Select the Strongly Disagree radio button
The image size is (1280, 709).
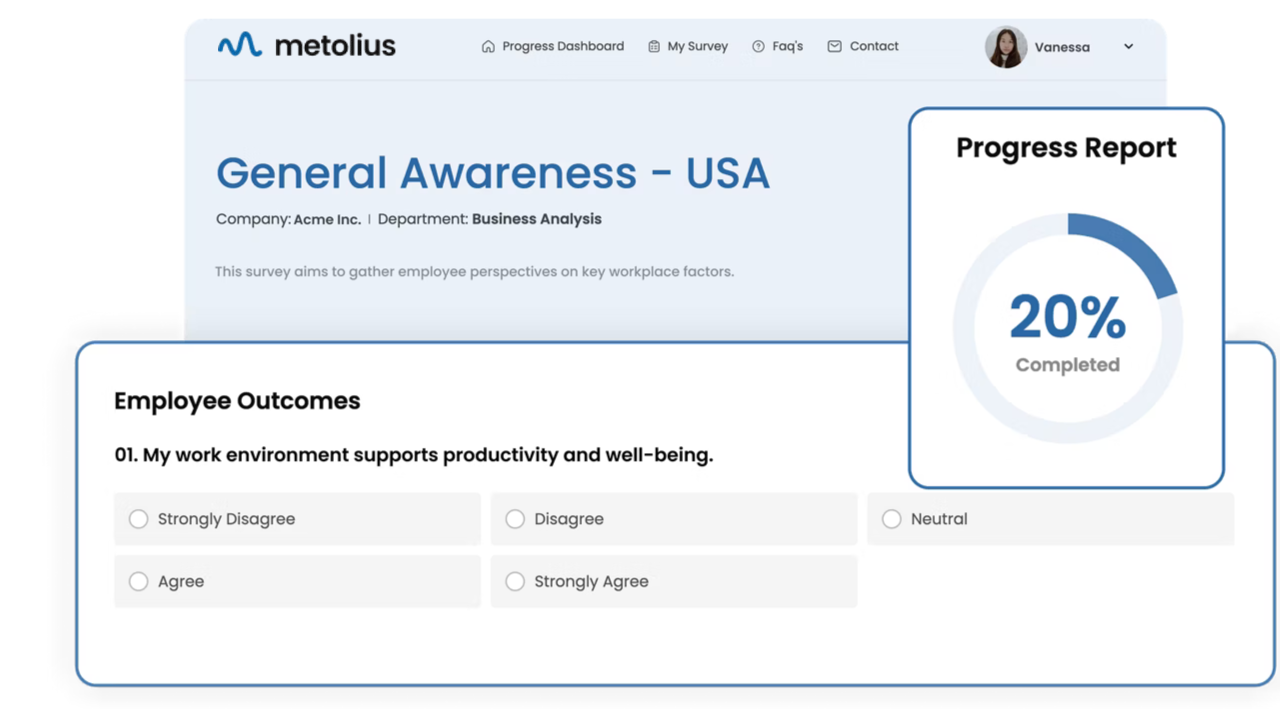pos(138,519)
